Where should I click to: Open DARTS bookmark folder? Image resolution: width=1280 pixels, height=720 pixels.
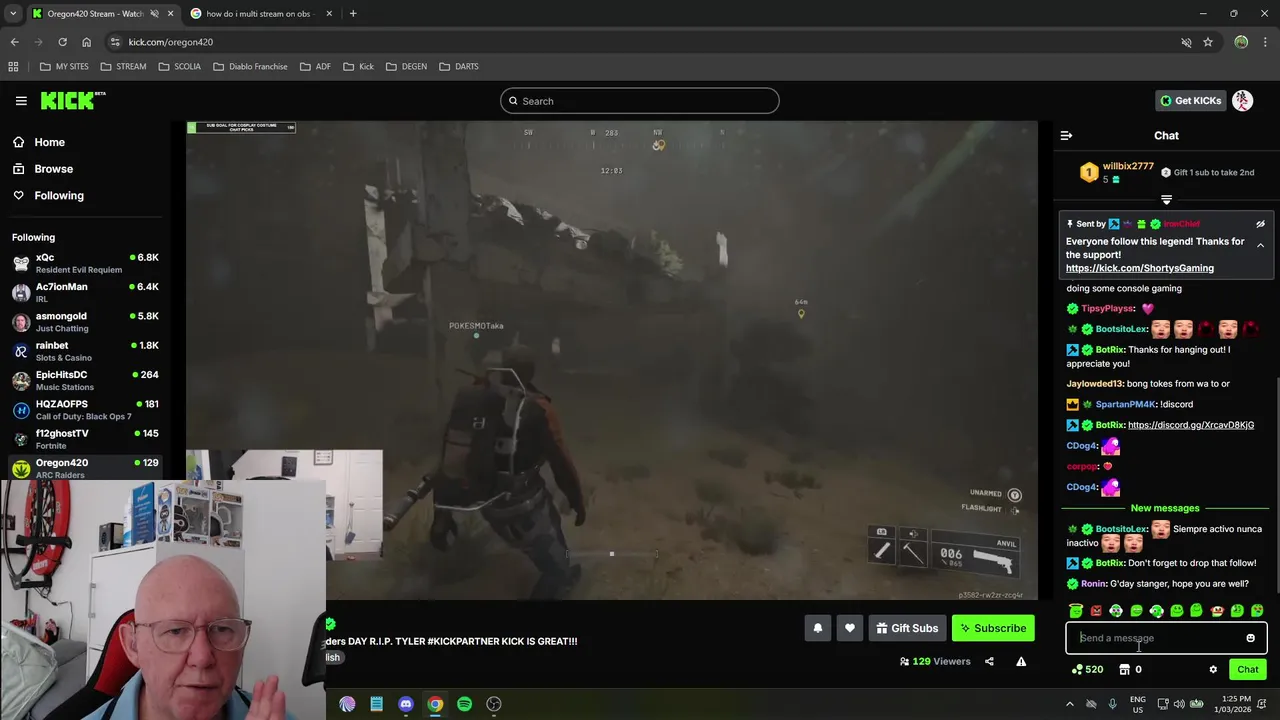459,67
